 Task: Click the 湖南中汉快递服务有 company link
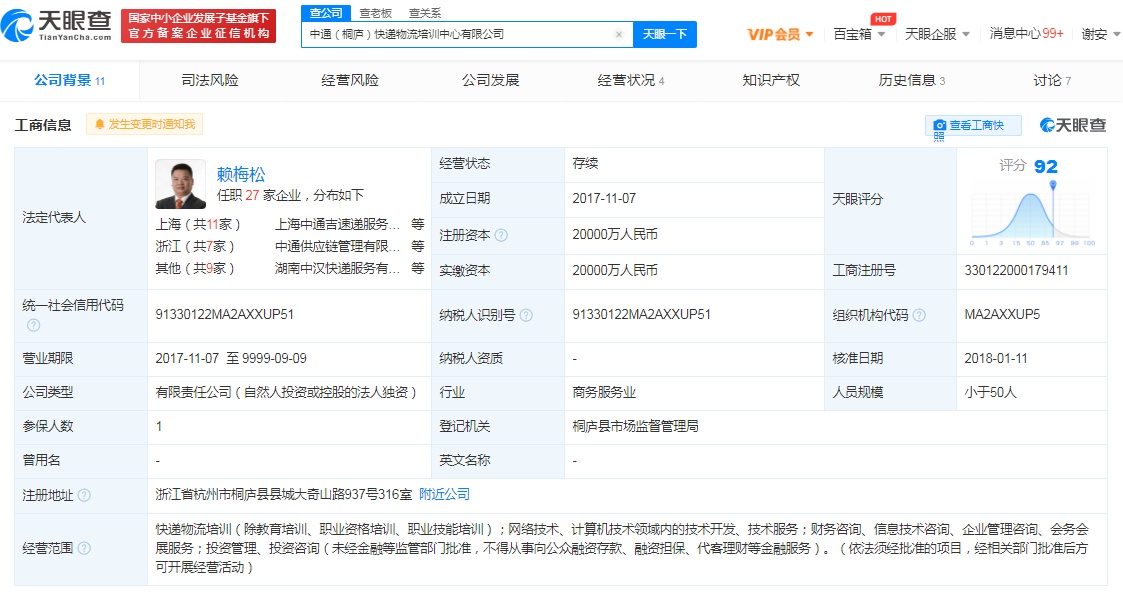point(337,268)
